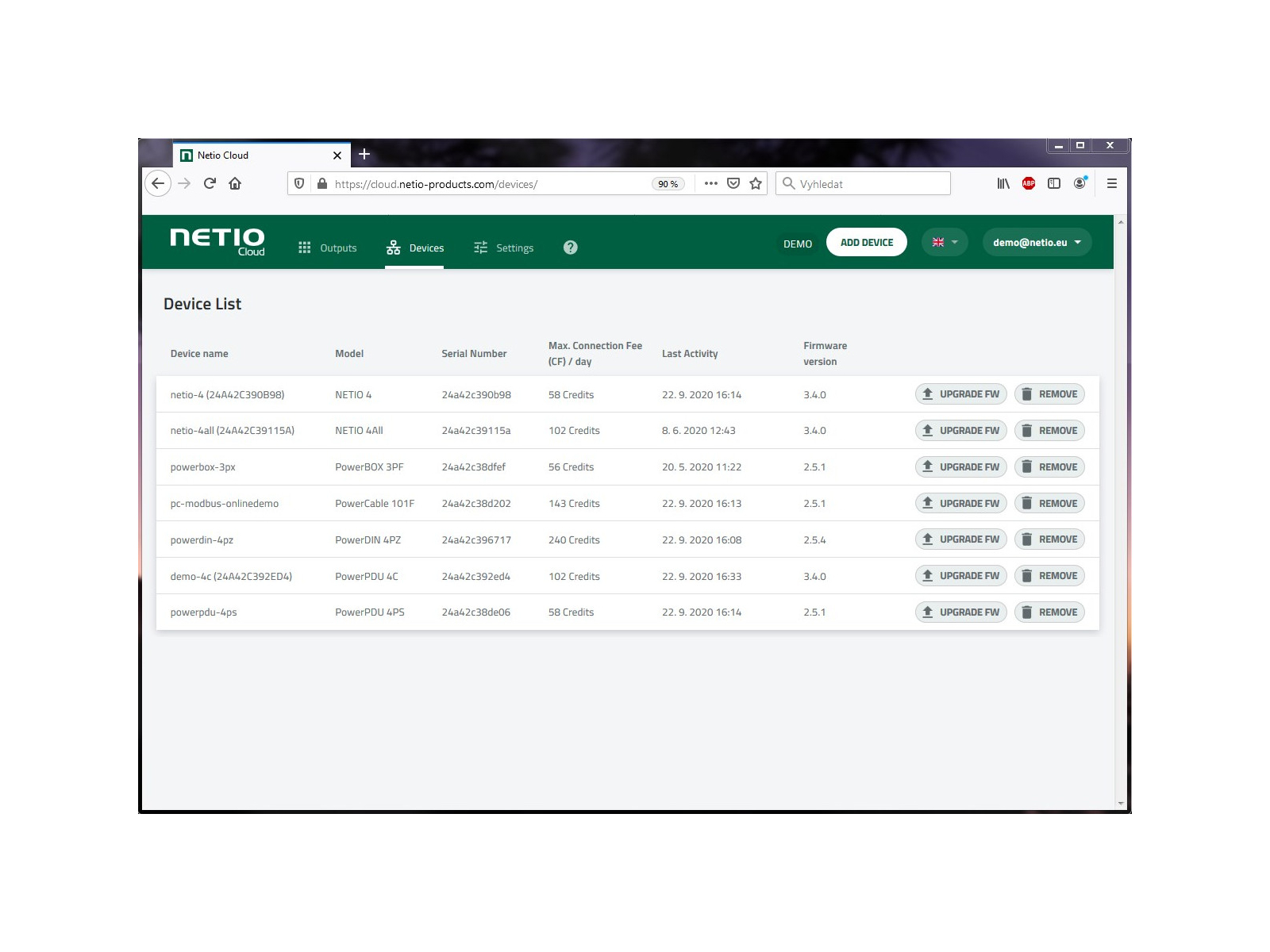This screenshot has height=952, width=1270.
Task: Click last activity 8. 6. 2020 12:43
Action: [x=698, y=431]
